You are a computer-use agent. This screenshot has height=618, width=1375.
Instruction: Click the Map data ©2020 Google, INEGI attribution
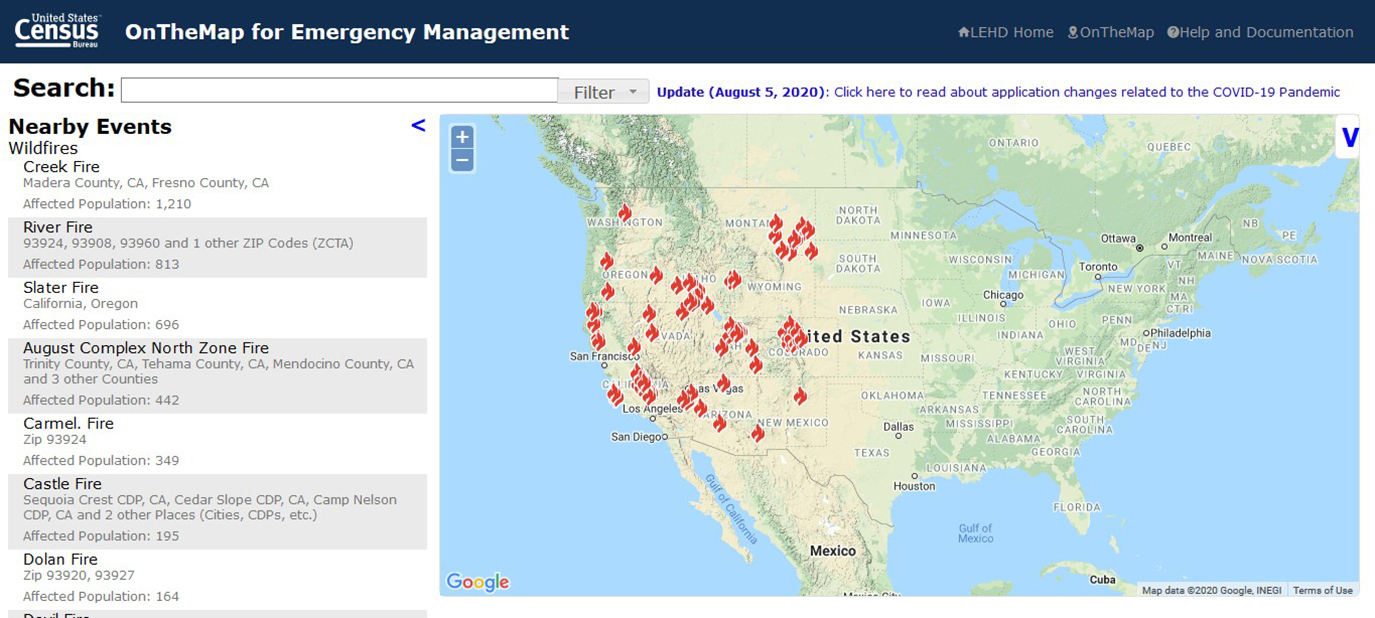(1213, 590)
